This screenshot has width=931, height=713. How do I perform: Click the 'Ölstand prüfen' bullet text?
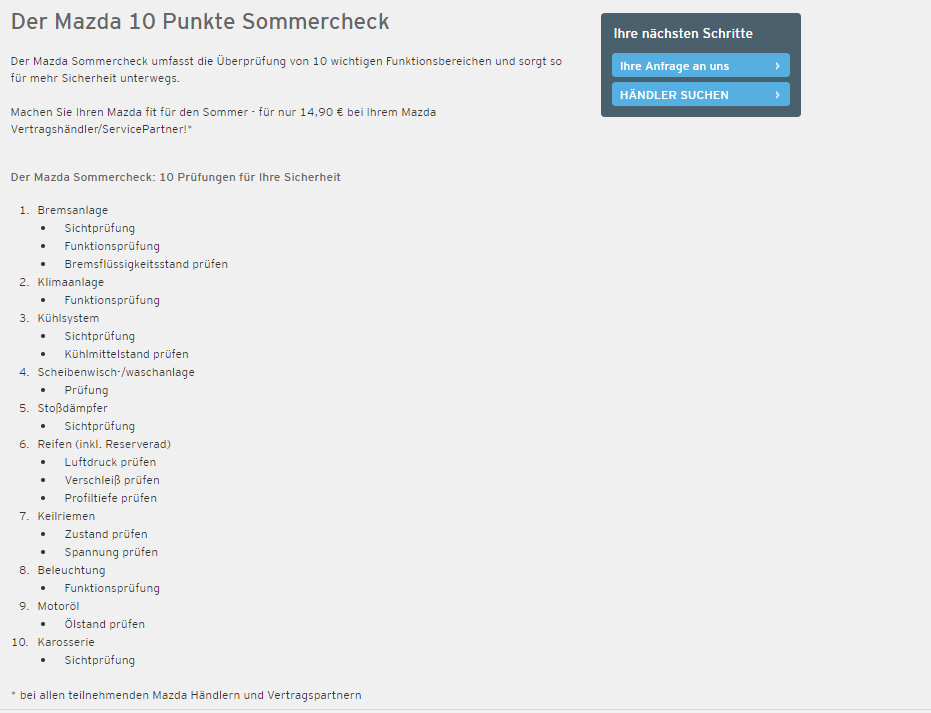point(104,624)
